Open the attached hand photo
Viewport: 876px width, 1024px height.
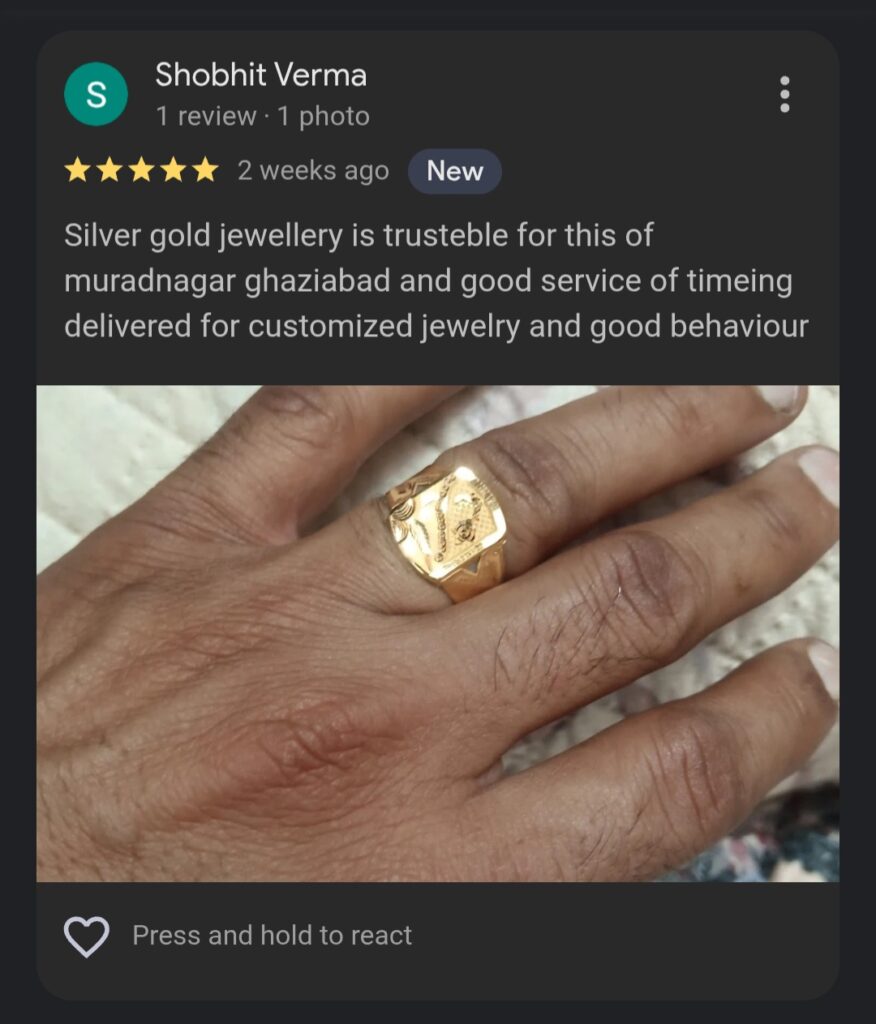point(438,633)
